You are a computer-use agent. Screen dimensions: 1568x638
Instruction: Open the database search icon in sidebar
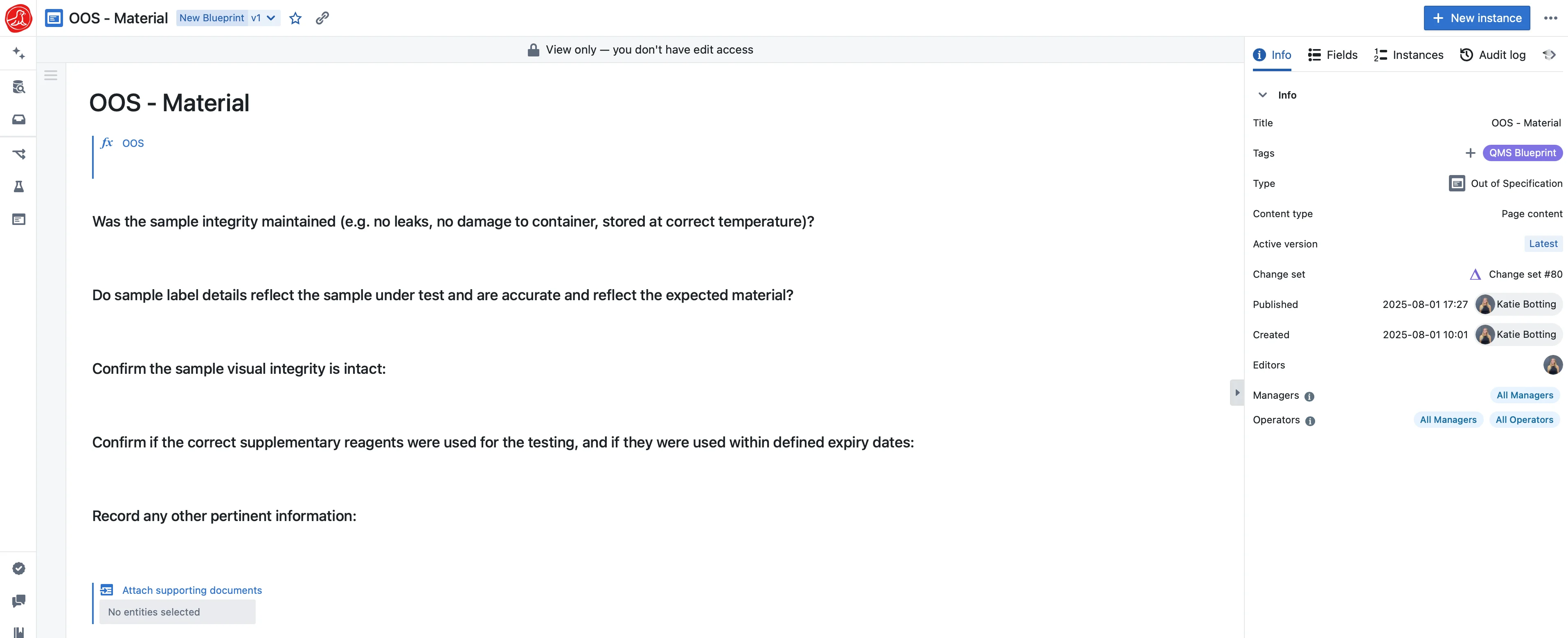pos(19,87)
